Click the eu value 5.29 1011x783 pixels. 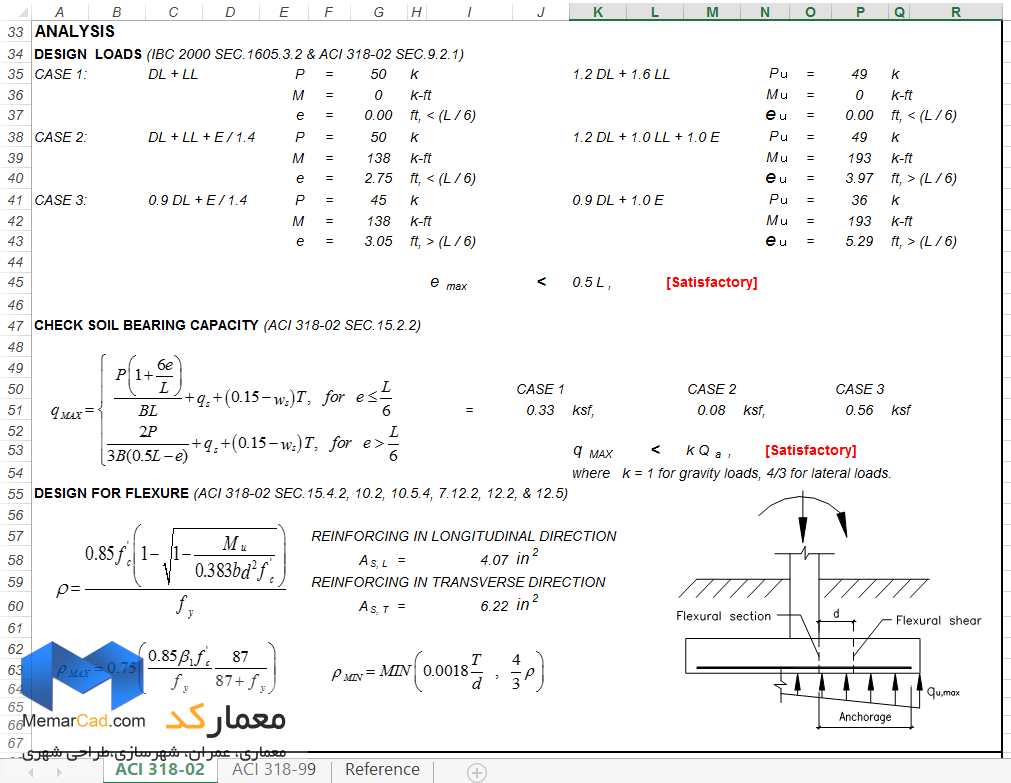(x=859, y=242)
